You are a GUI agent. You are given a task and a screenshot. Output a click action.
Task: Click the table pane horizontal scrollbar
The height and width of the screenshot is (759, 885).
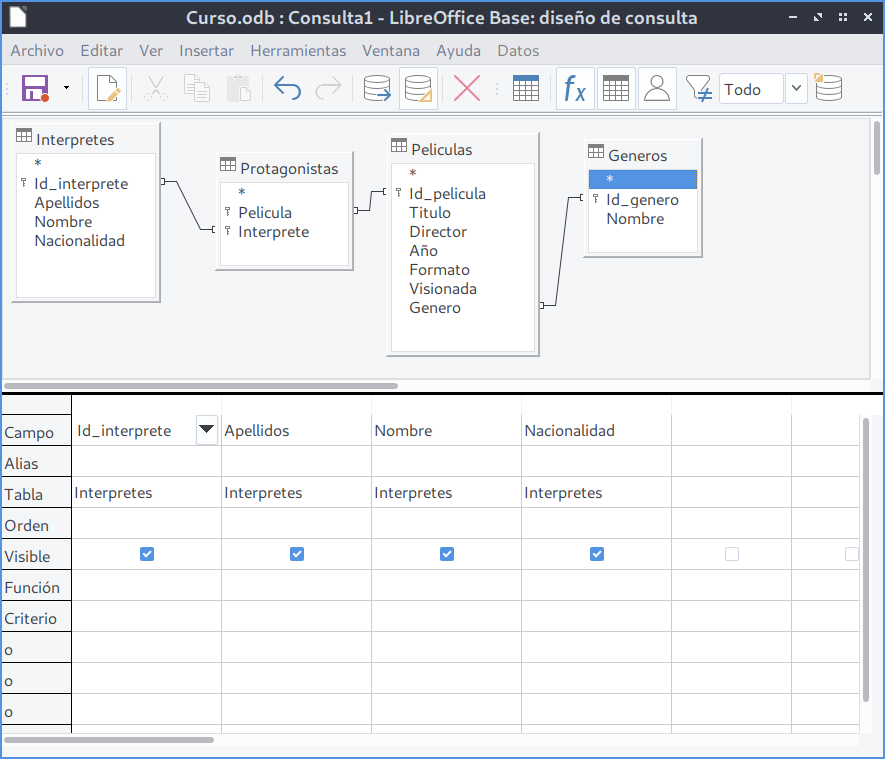click(201, 386)
